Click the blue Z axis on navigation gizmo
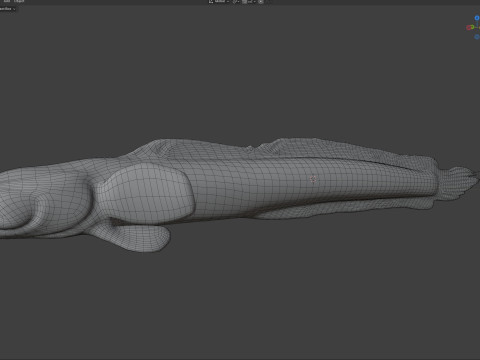This screenshot has height=360, width=480. point(477,18)
